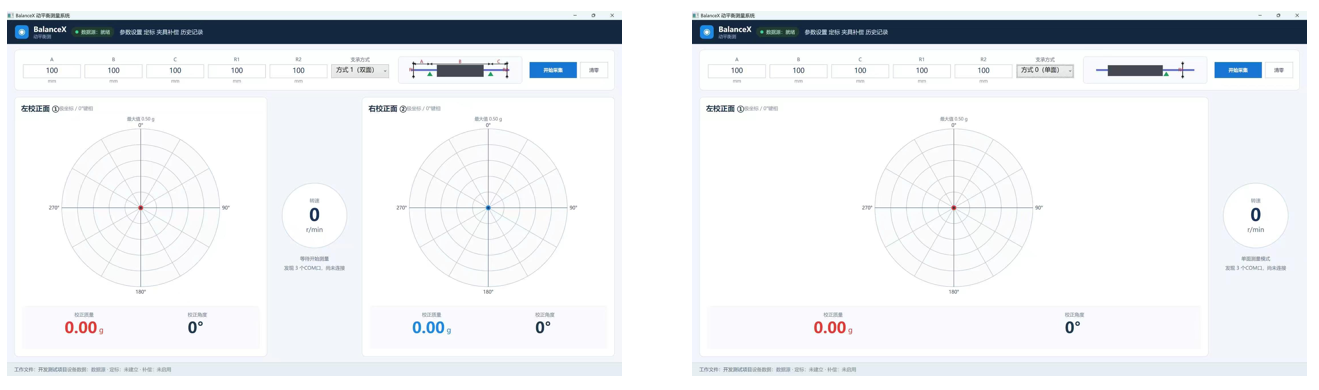
Task: Focus the B value field, 方式 0 window
Action: (x=798, y=71)
